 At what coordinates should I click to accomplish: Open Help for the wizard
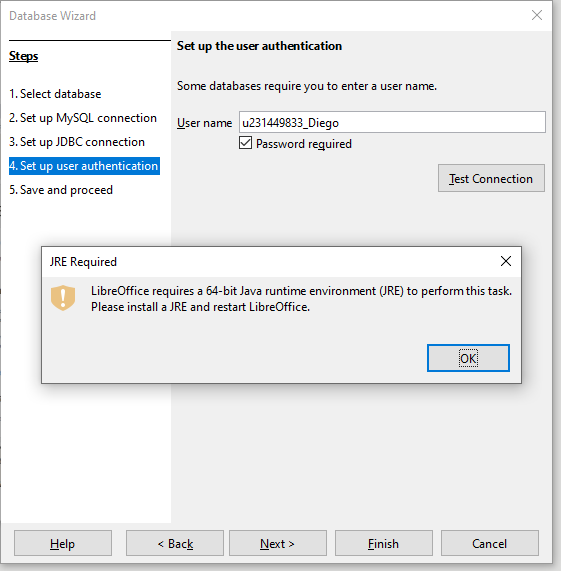click(x=63, y=543)
